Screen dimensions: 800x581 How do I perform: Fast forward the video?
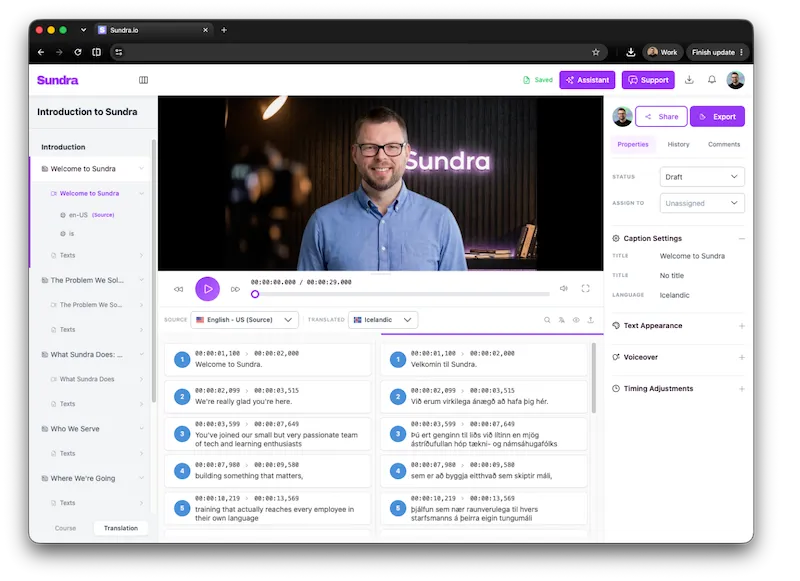point(235,289)
